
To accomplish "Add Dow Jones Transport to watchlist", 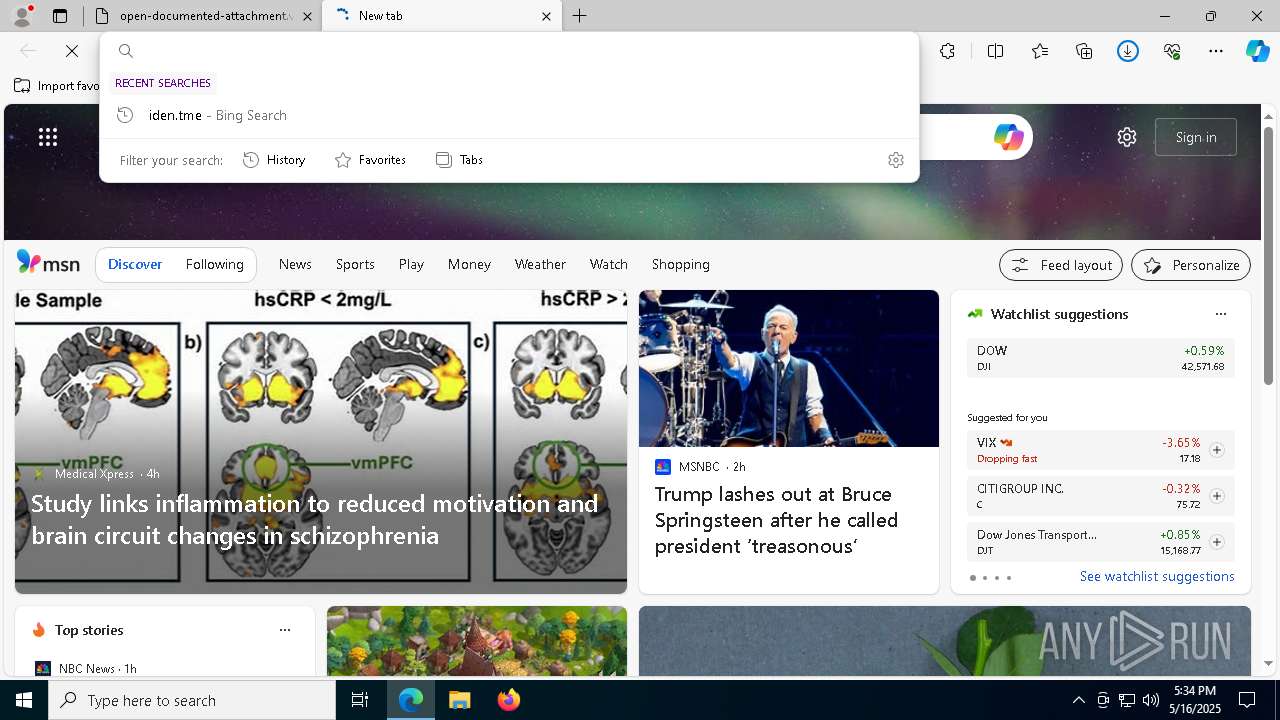I will (1216, 542).
